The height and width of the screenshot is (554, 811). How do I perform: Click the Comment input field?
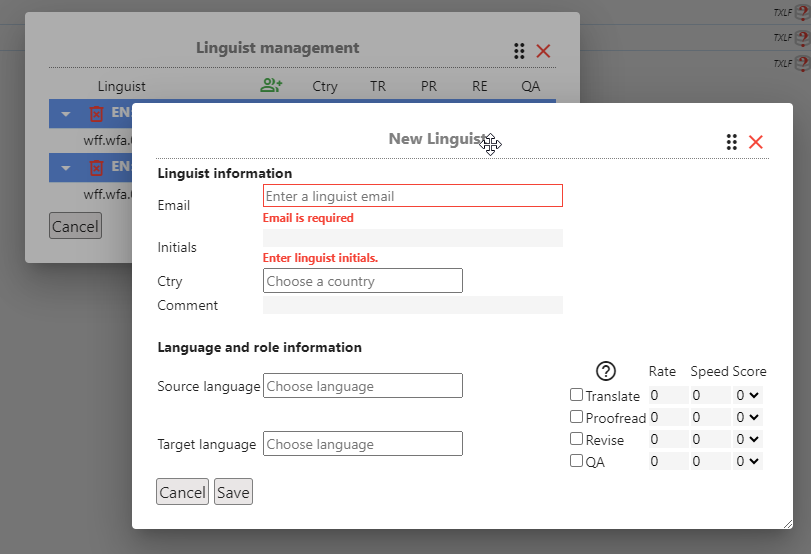pos(413,305)
